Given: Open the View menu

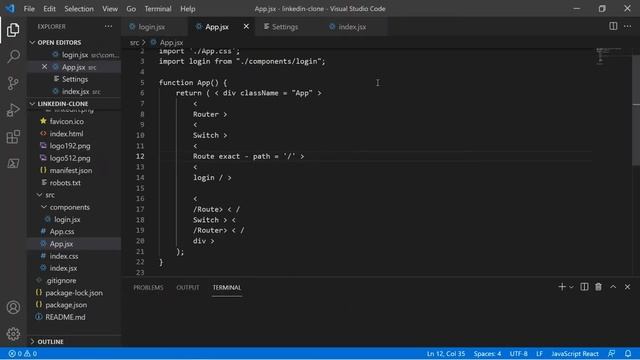Looking at the screenshot, I should (x=110, y=9).
